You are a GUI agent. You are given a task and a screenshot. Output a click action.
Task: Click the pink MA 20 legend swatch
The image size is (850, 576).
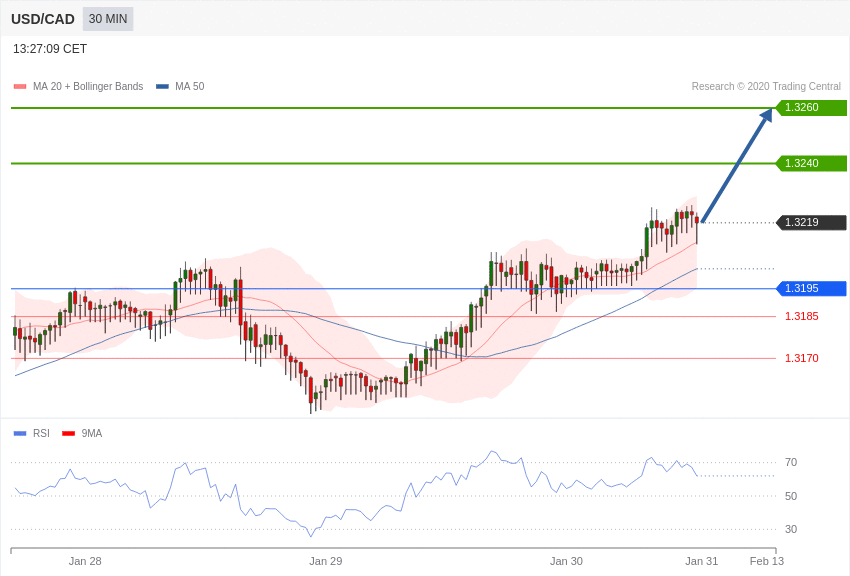20,87
